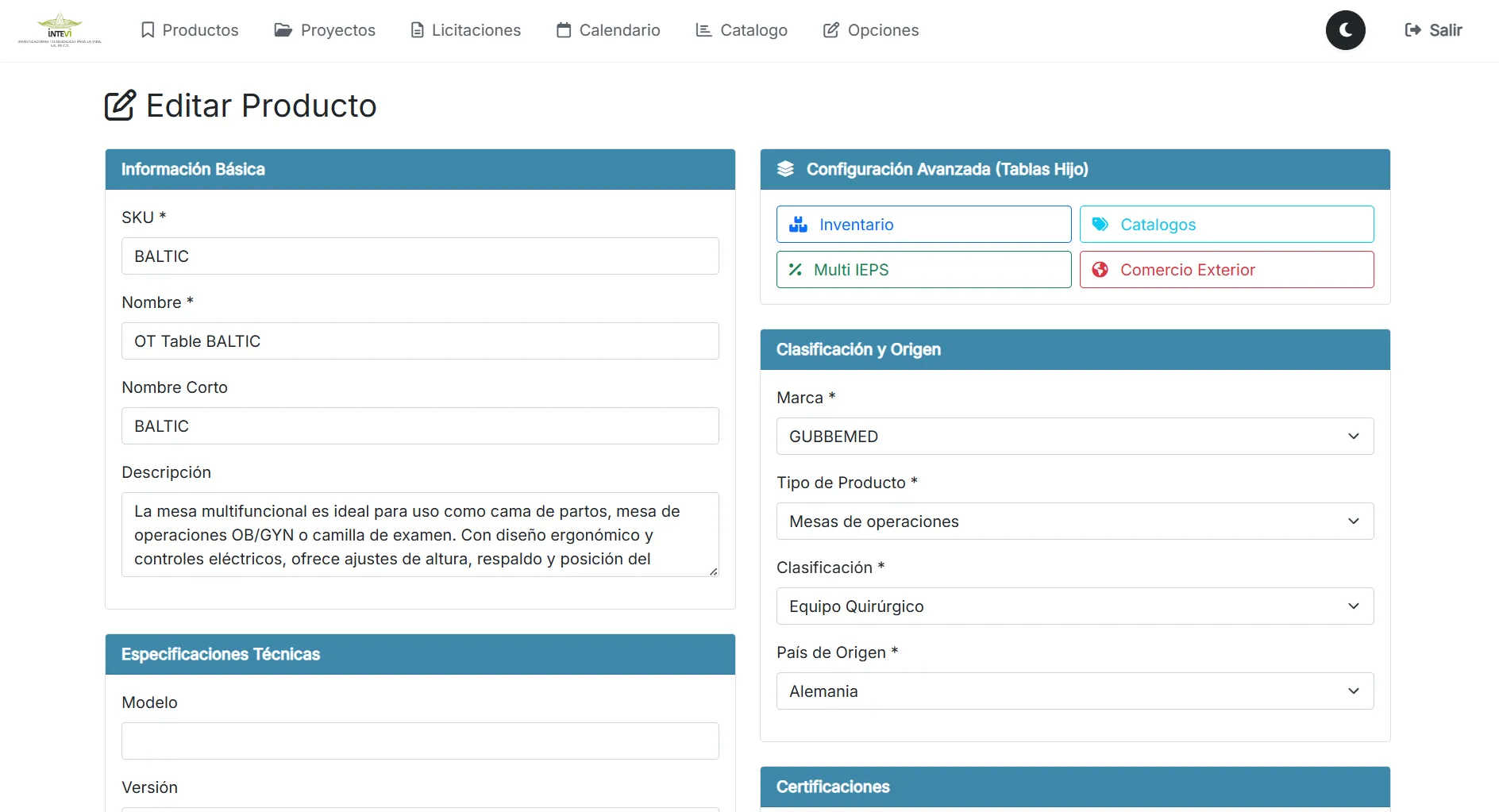
Task: Click the folder icon next to Proyectos
Action: click(283, 30)
